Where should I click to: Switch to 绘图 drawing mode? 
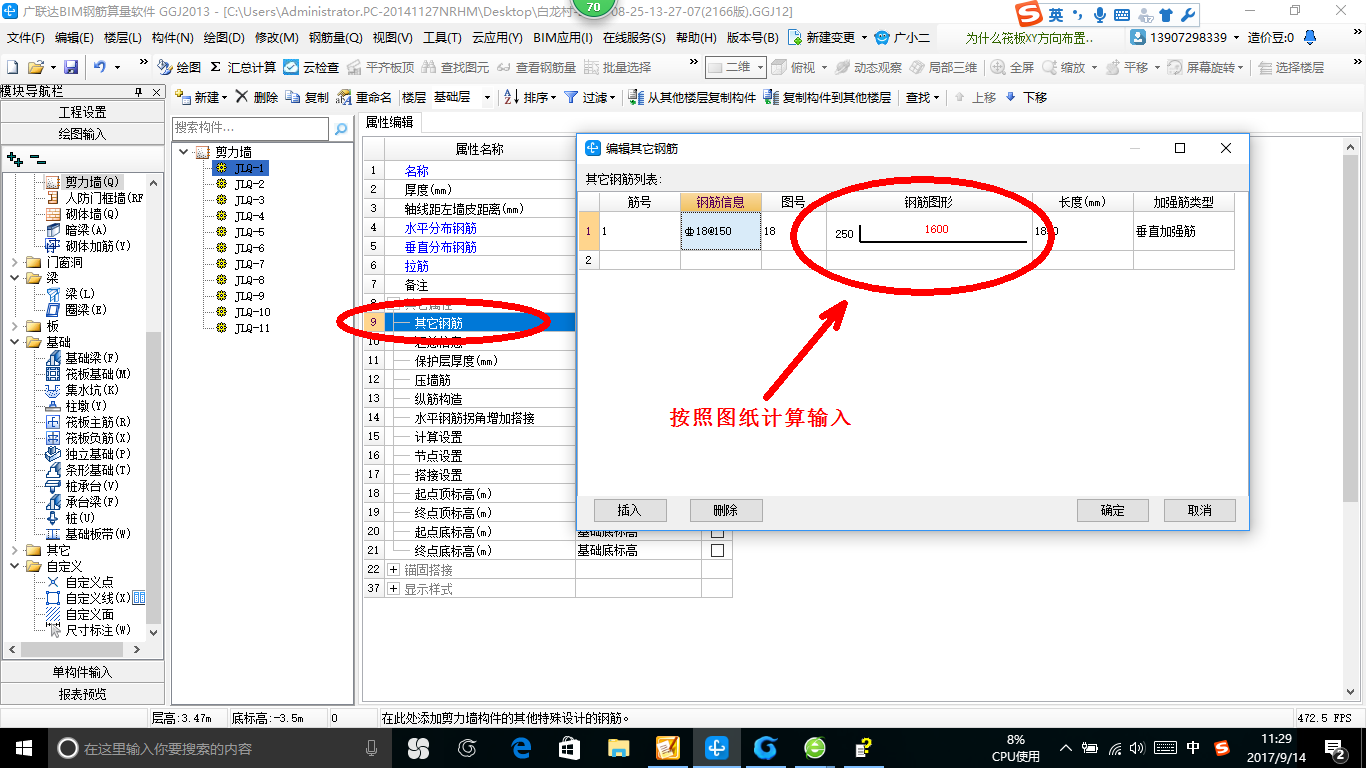(x=179, y=67)
